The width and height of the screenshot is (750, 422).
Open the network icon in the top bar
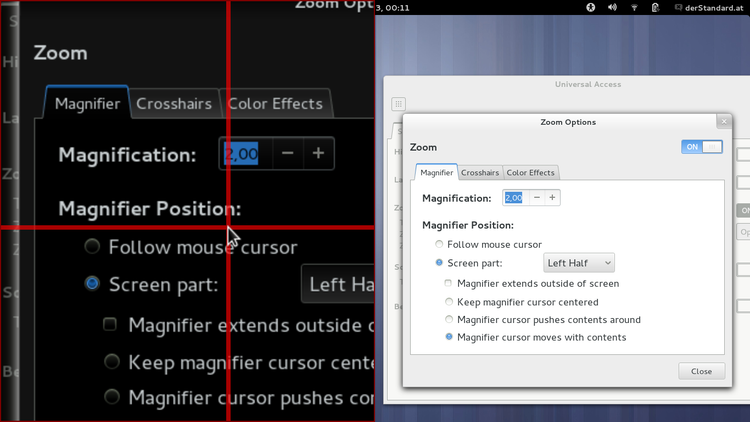(635, 7)
